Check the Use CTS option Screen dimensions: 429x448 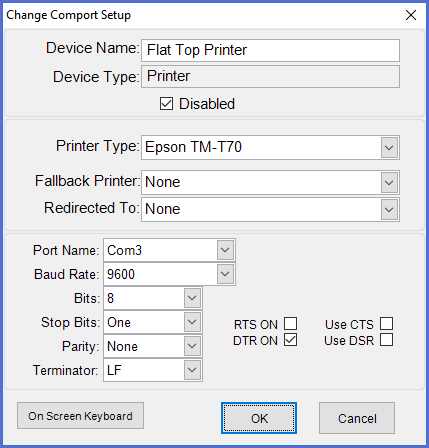tap(386, 324)
